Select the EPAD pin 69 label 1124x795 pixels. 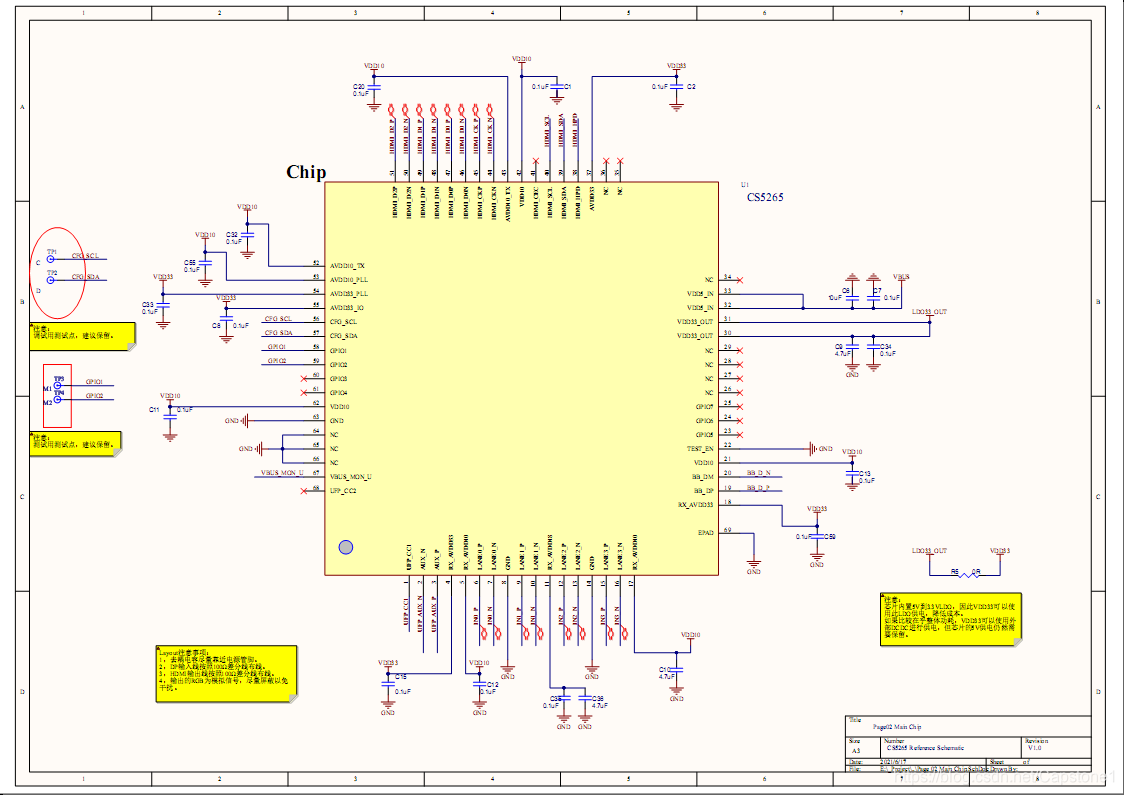coord(705,533)
